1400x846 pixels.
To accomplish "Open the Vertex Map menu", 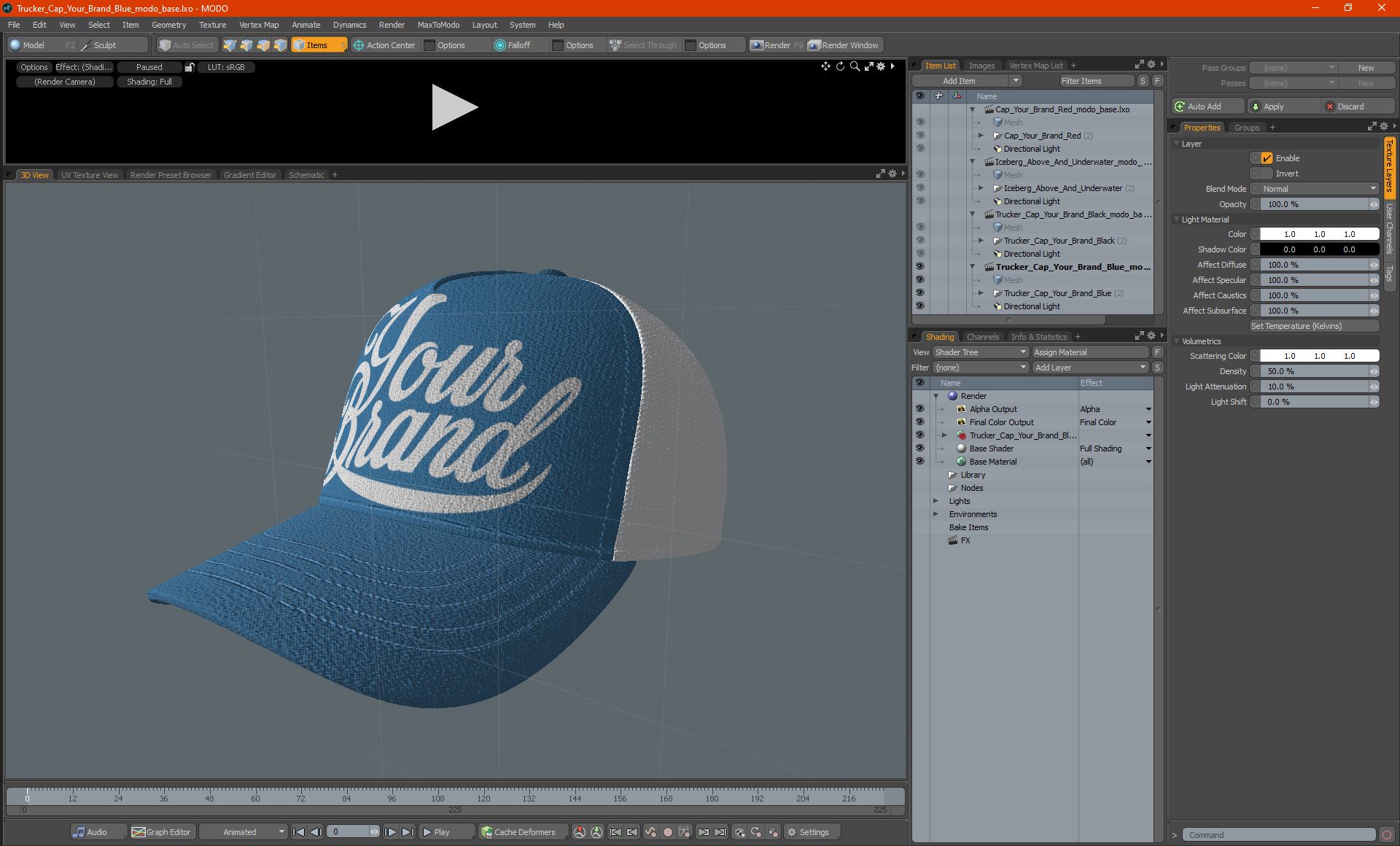I will point(259,25).
